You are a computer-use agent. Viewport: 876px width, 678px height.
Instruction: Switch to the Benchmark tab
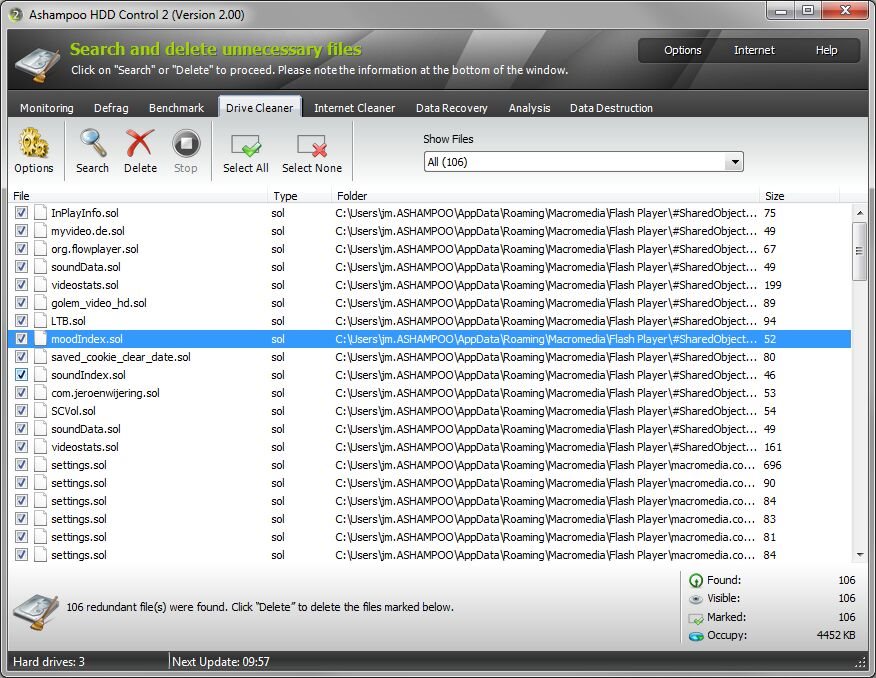coord(177,108)
